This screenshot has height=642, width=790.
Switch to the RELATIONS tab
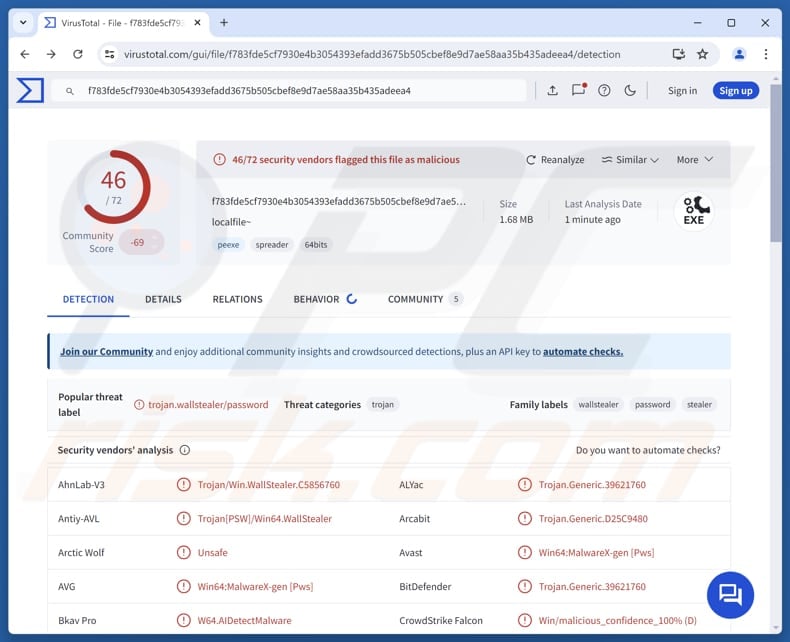point(237,299)
